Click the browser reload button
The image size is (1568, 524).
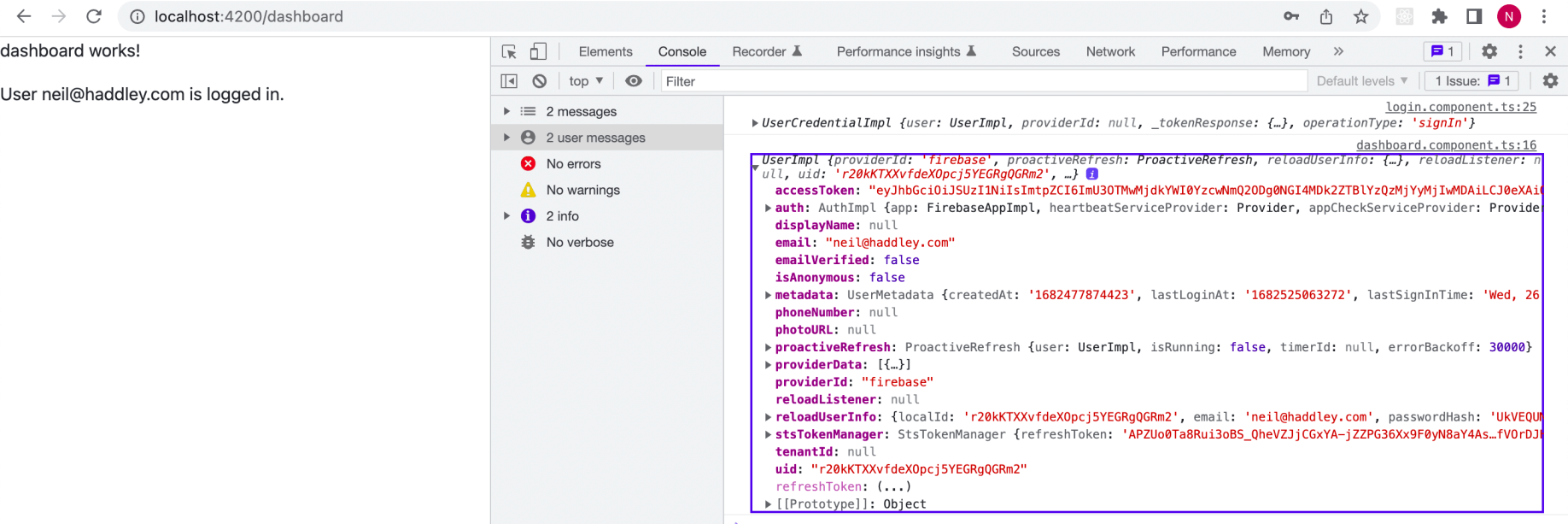94,16
